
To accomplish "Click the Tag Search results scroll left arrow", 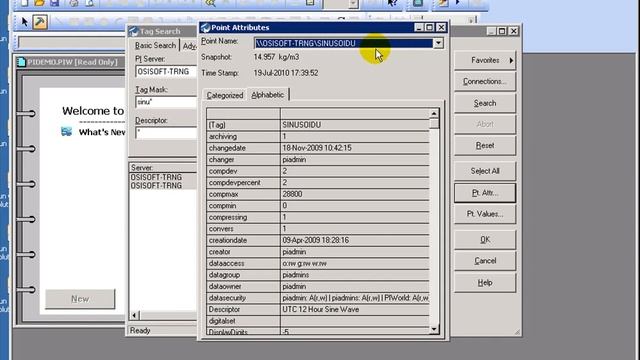I will pyautogui.click(x=134, y=315).
